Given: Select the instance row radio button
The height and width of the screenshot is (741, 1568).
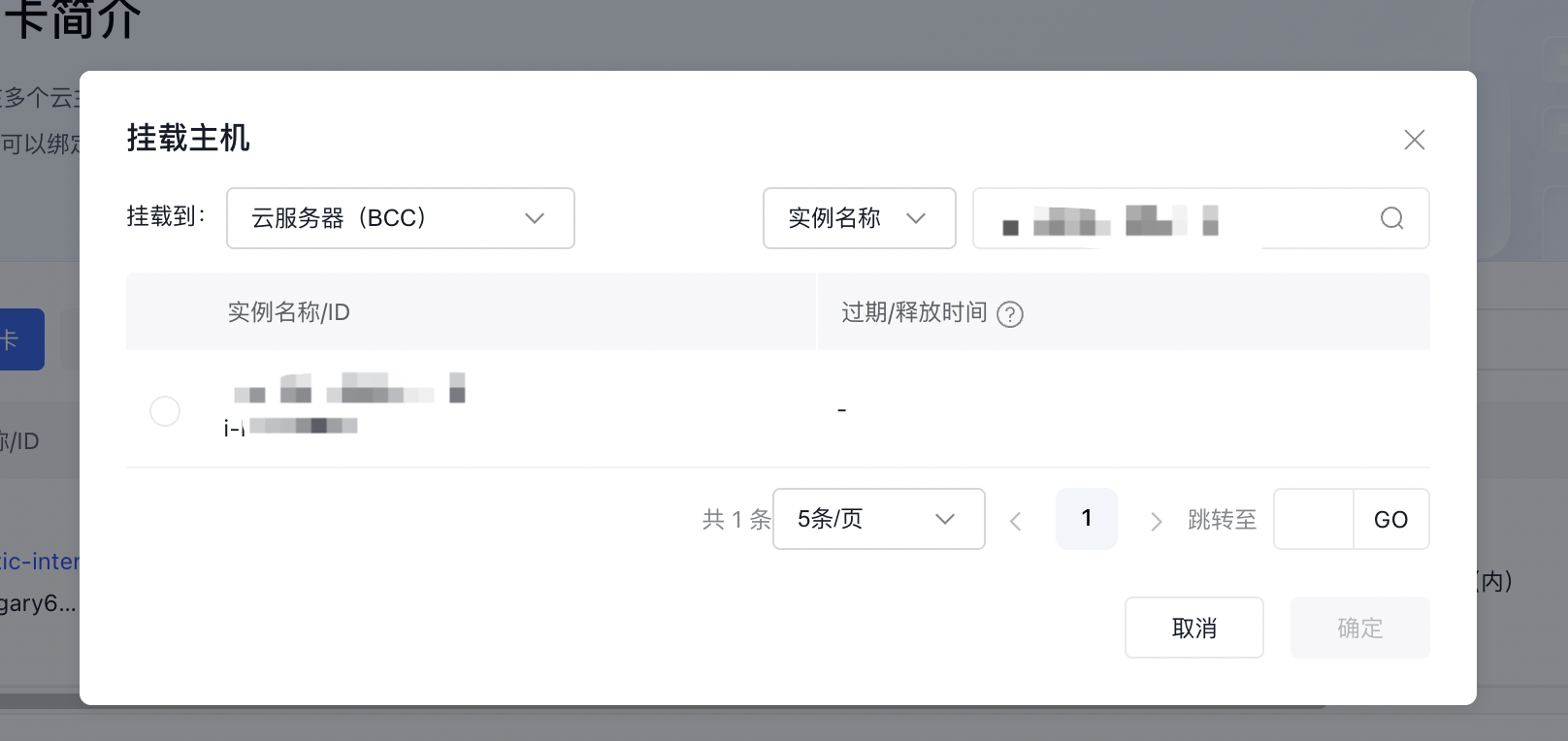Looking at the screenshot, I should [165, 411].
